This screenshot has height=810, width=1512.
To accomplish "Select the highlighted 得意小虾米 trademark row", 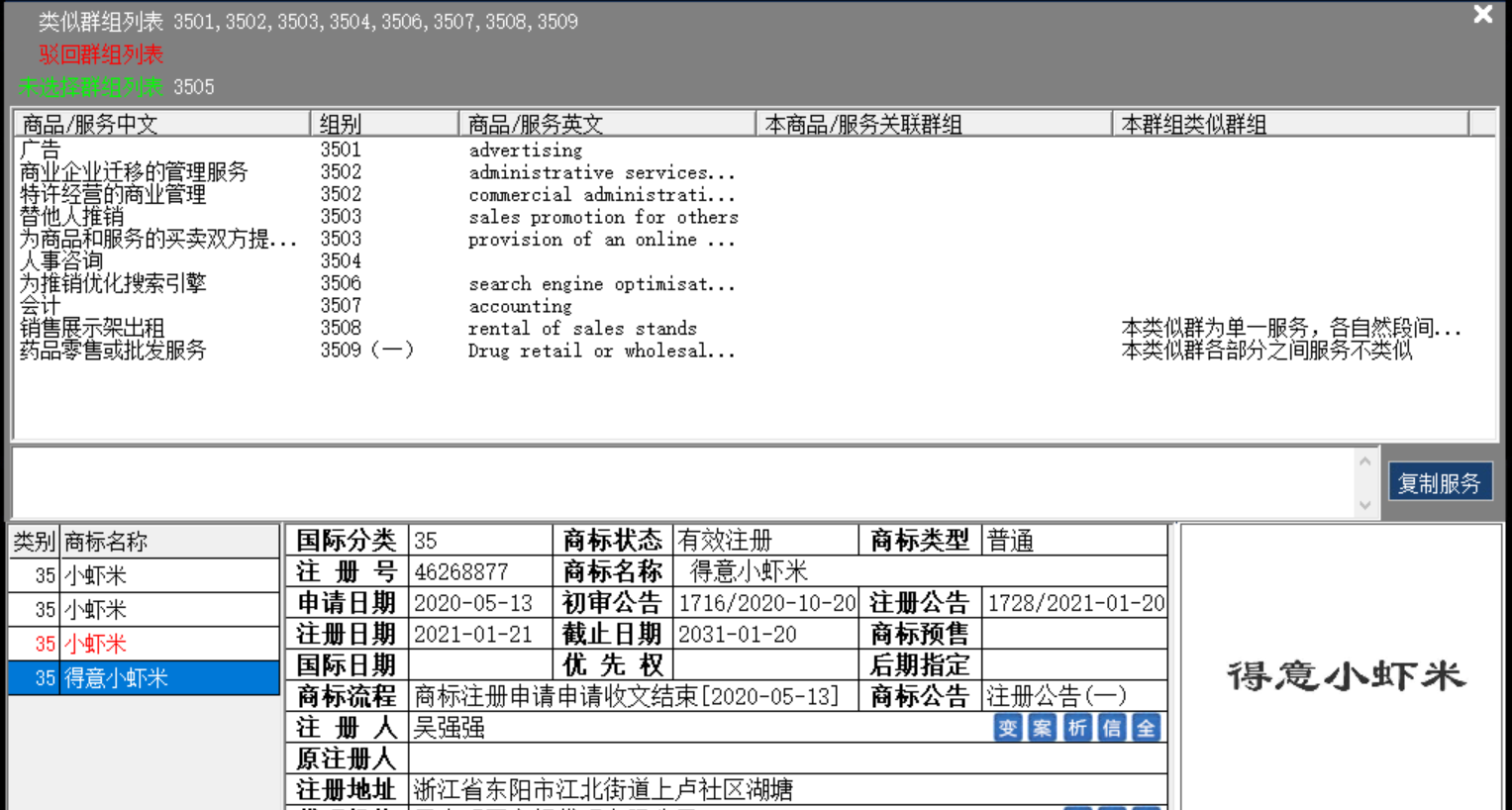I will [x=144, y=678].
